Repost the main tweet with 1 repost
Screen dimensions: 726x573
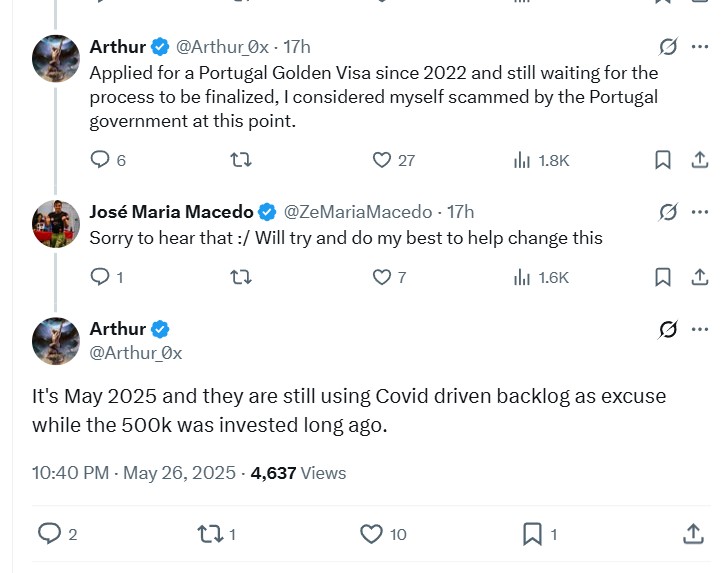[x=212, y=534]
